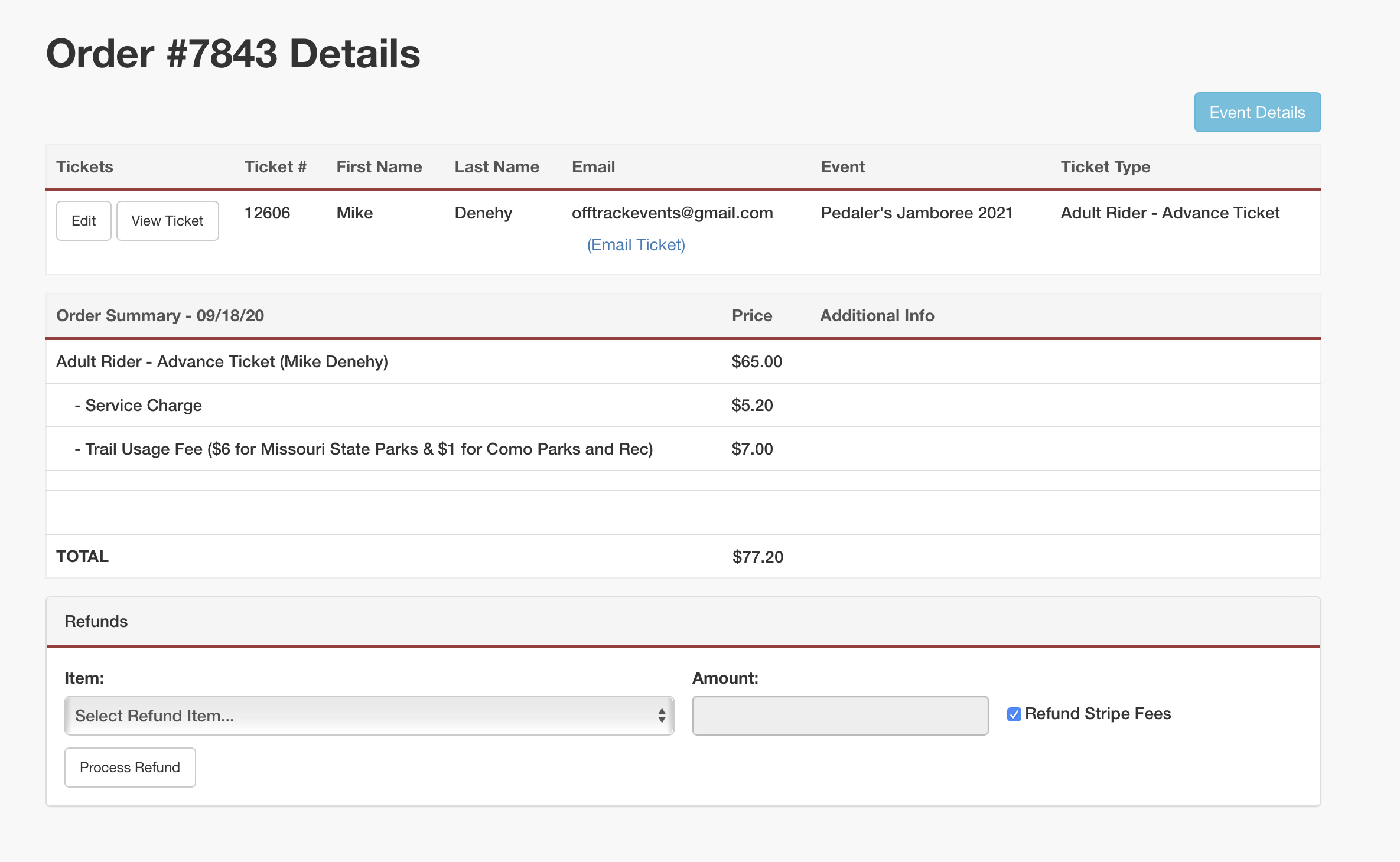Click the Order Summary header row
The width and height of the screenshot is (1400, 862).
coord(160,315)
